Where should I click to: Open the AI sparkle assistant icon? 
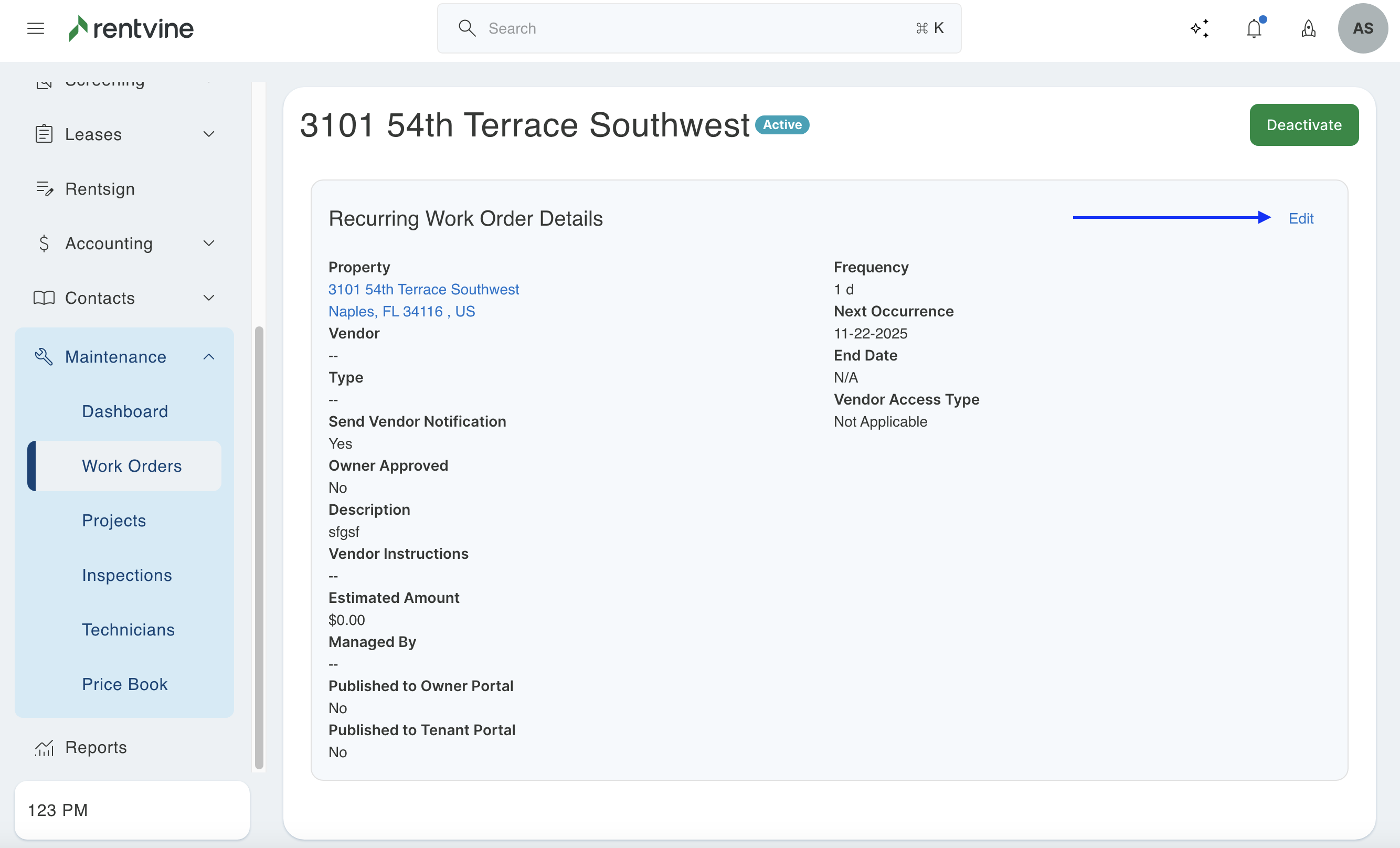click(x=1200, y=28)
